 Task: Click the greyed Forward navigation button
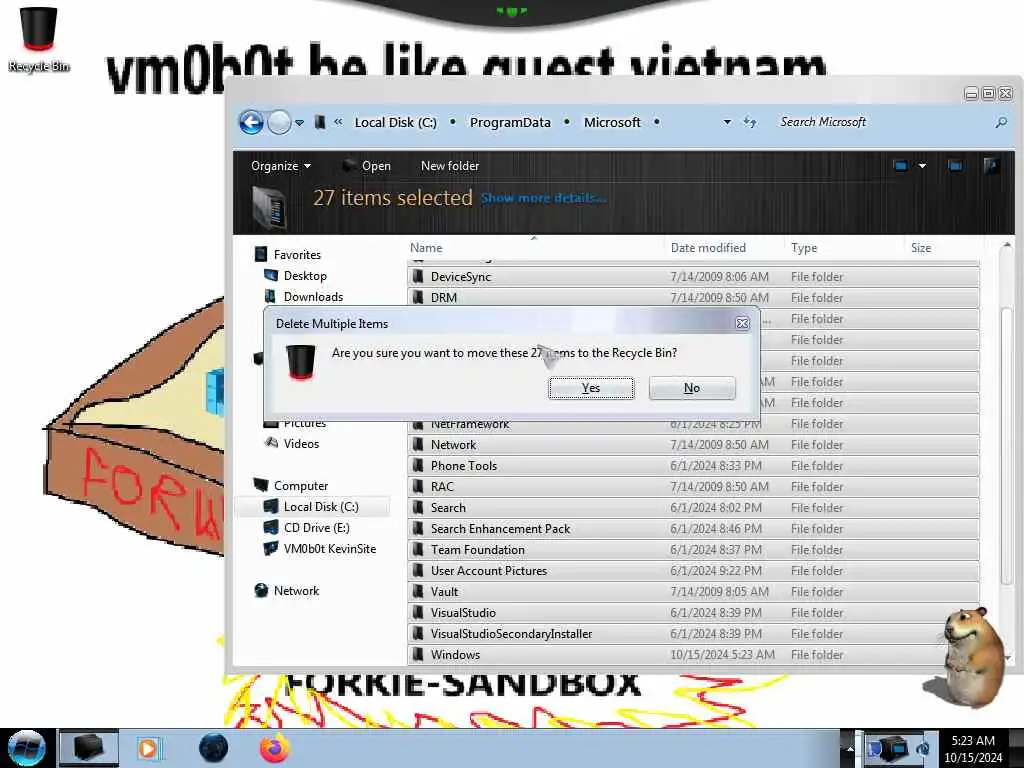tap(280, 122)
